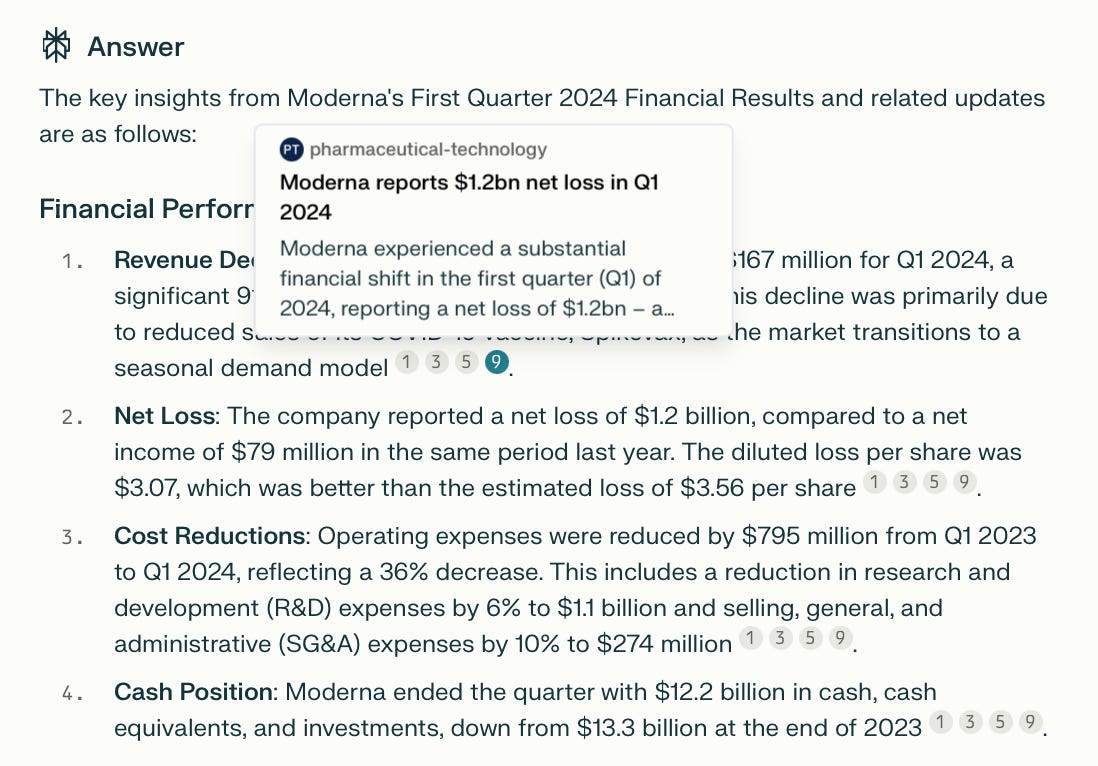Click citation 3 after Cost Reductions paragraph
This screenshot has height=766, width=1098.
pyautogui.click(x=780, y=638)
